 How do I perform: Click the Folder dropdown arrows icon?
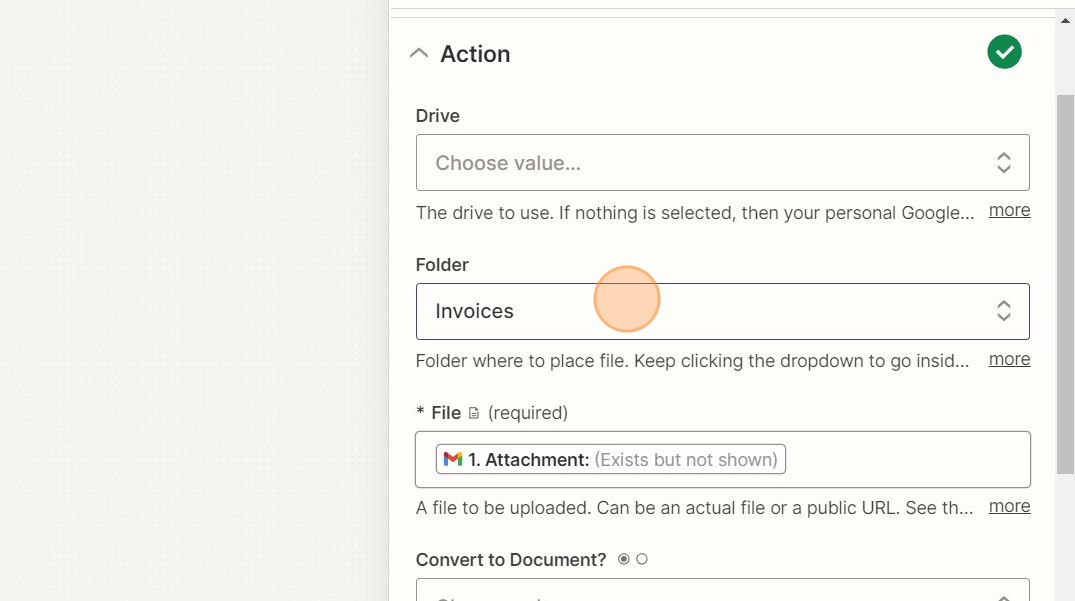(1003, 311)
